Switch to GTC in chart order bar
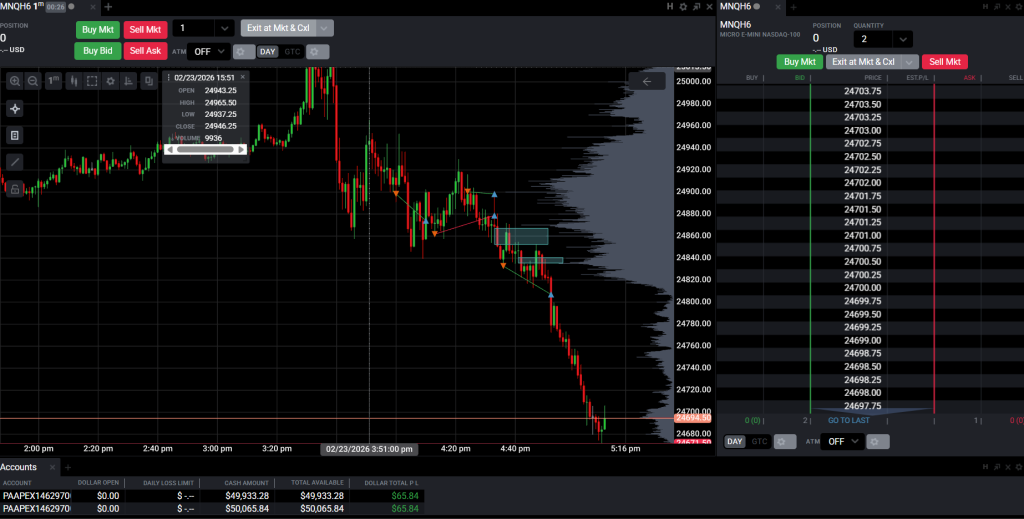Screen dimensions: 1024x519 click(291, 51)
